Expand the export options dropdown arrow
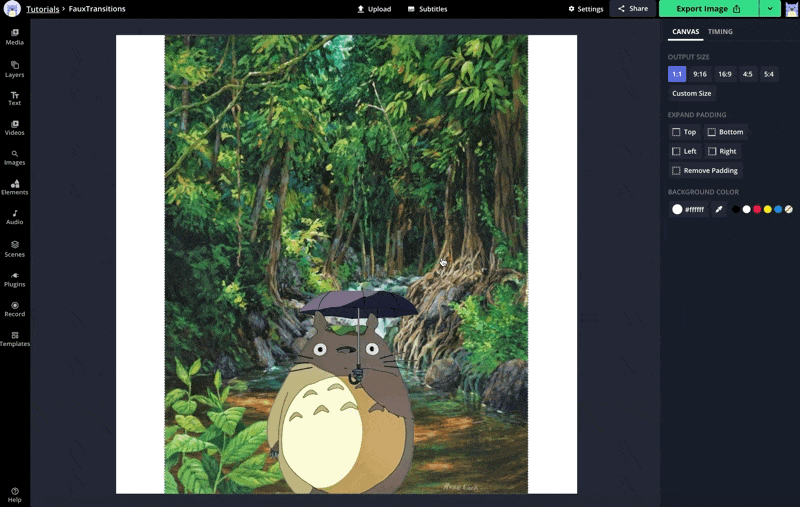The height and width of the screenshot is (507, 800). point(769,9)
